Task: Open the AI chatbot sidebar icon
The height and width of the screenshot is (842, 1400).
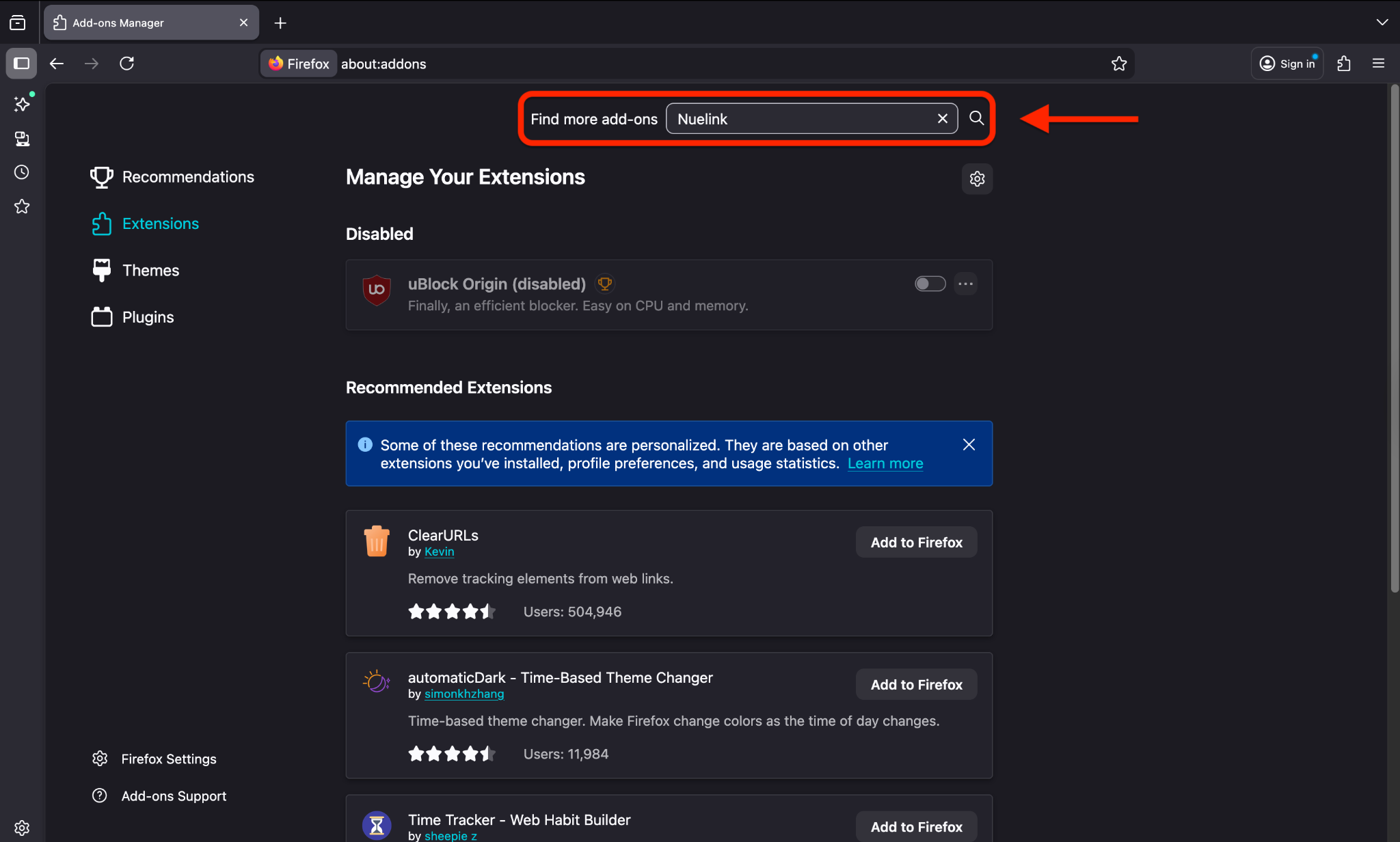Action: pyautogui.click(x=22, y=104)
